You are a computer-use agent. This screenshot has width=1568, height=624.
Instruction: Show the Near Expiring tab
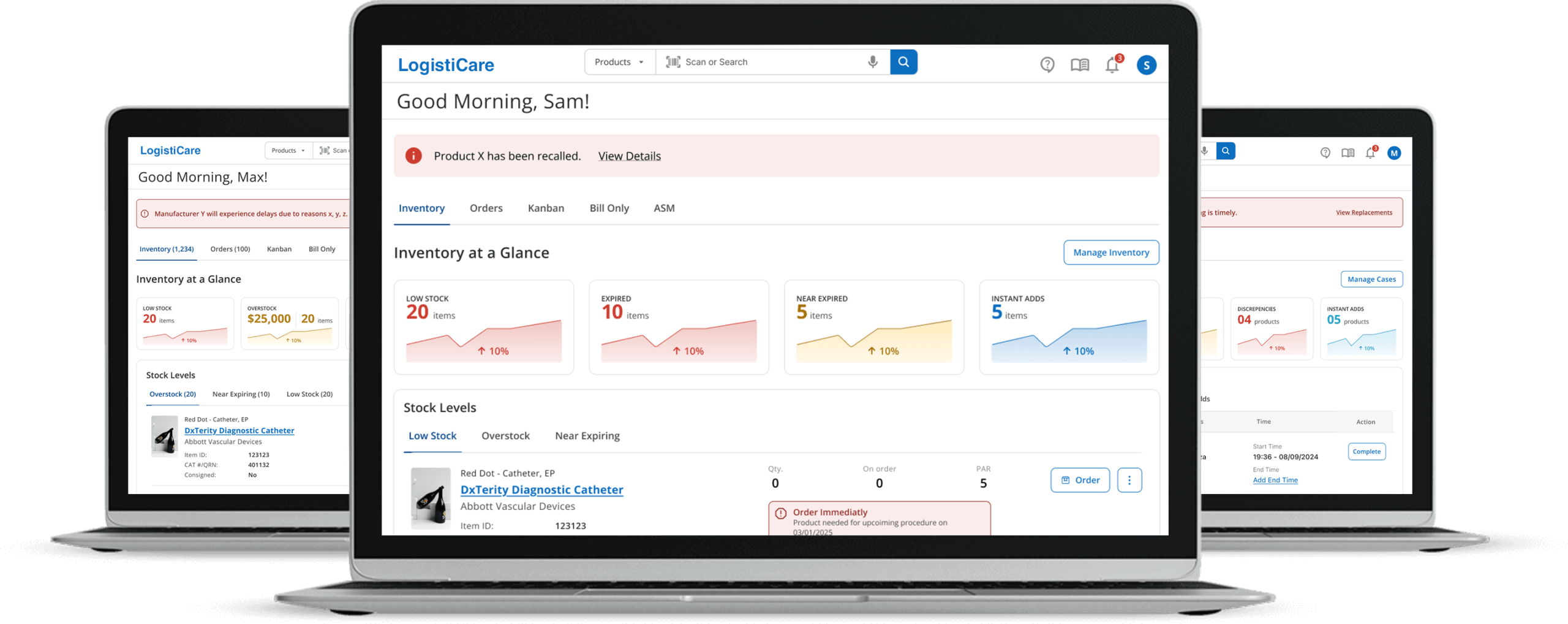coord(587,436)
